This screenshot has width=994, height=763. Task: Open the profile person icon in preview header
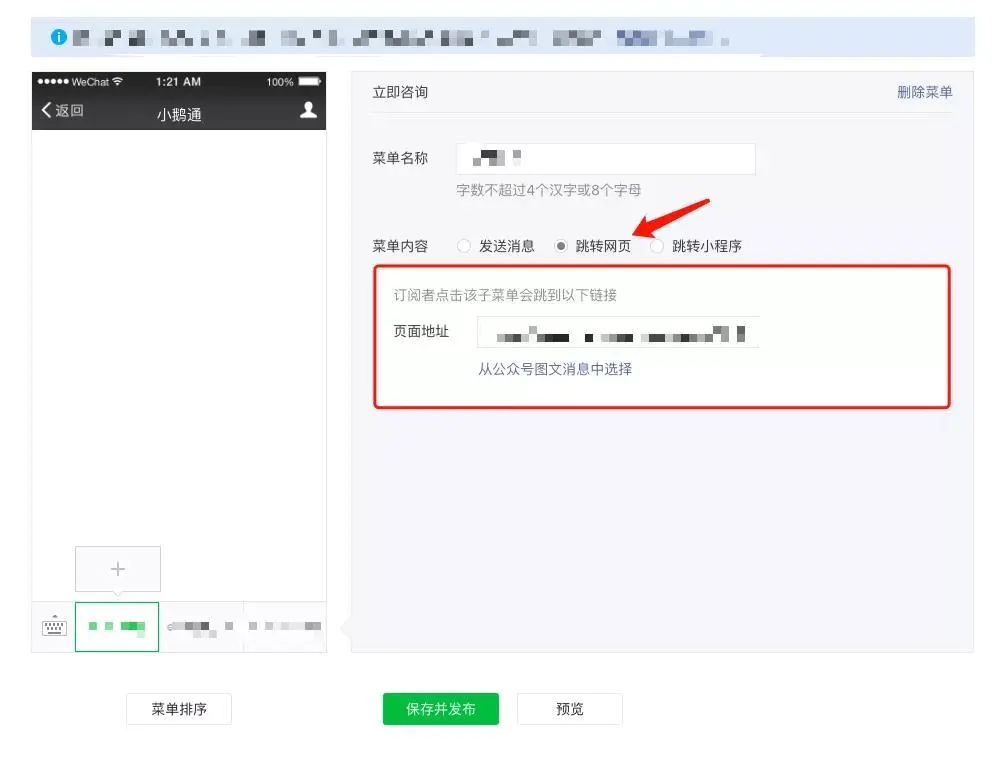(308, 110)
